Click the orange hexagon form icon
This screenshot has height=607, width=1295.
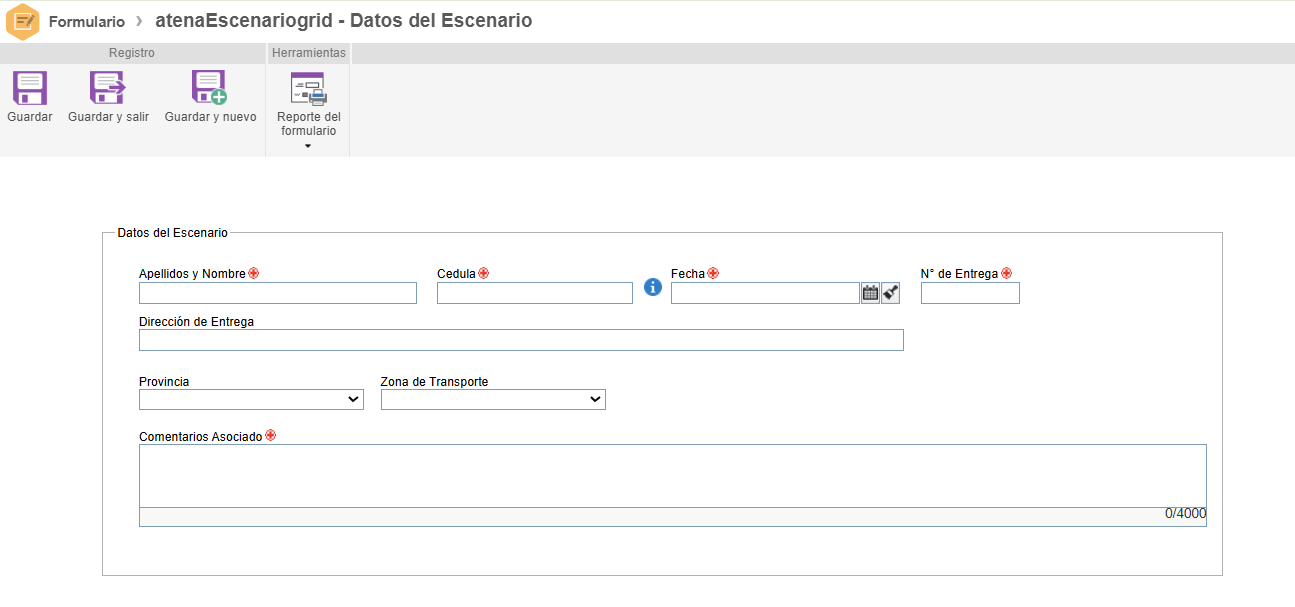pos(23,21)
